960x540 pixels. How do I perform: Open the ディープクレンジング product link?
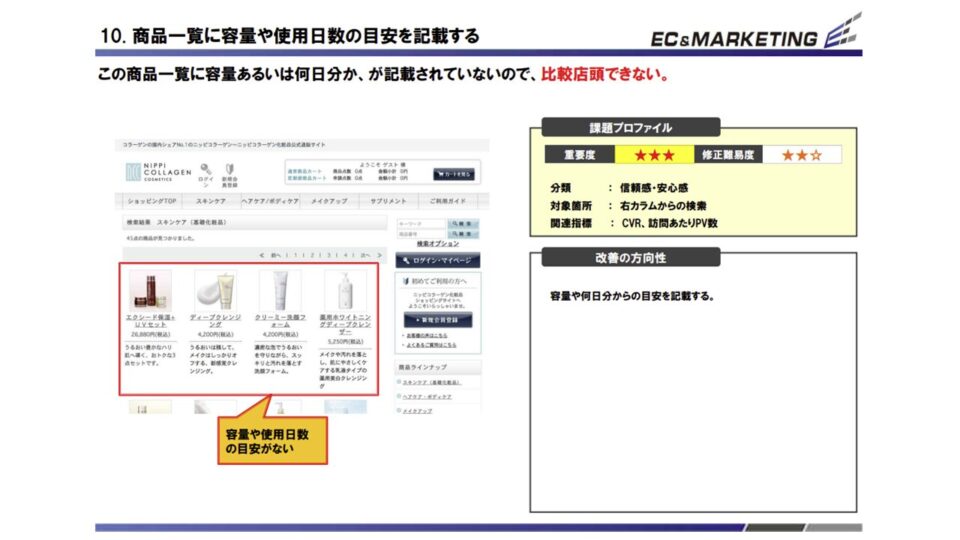(216, 321)
